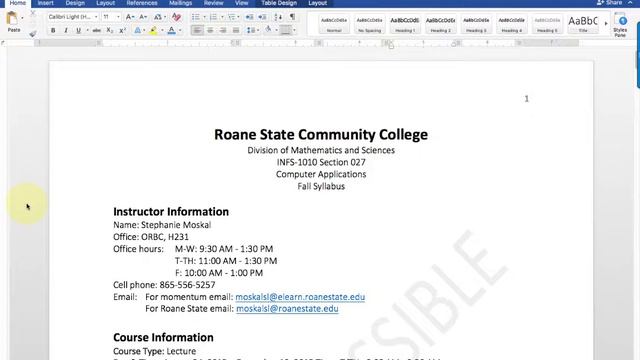Open the moskalsl@elearn.roanestate.edu link

(x=300, y=297)
